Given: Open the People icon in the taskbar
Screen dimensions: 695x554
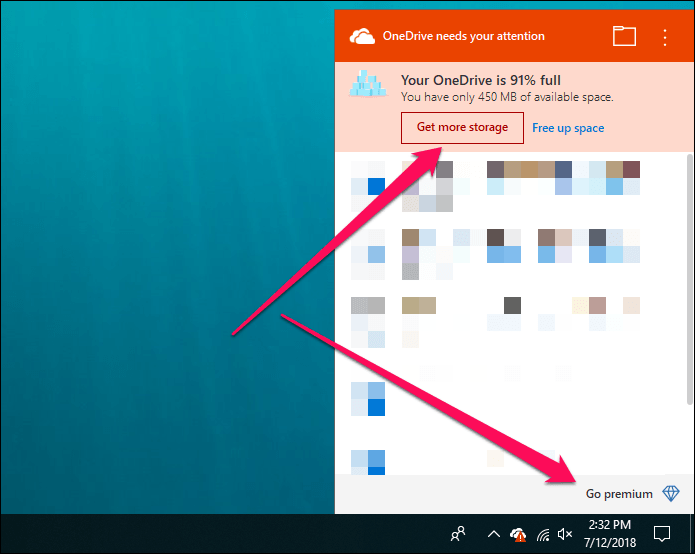Looking at the screenshot, I should pos(458,534).
